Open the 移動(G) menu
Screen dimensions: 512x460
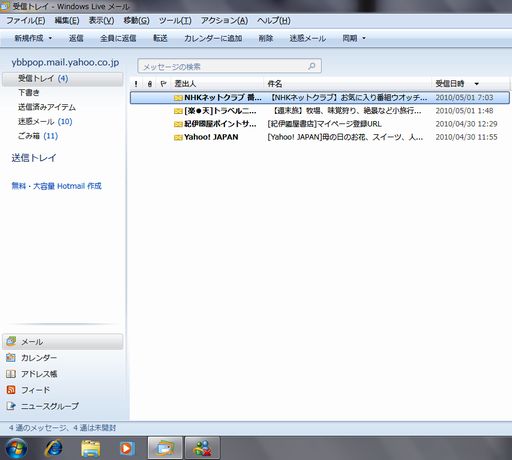pyautogui.click(x=136, y=21)
